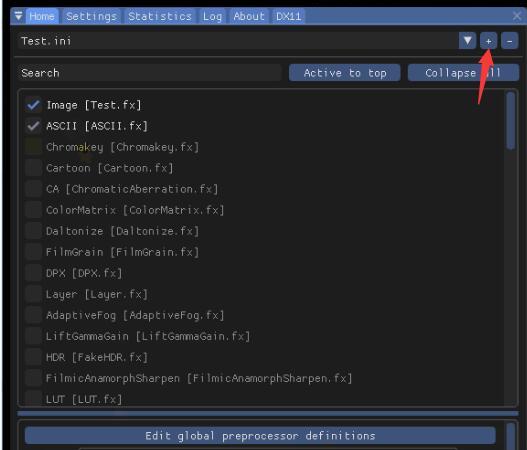The height and width of the screenshot is (450, 527).
Task: Disable the Image [Test.fx] effect checkbox
Action: click(x=33, y=105)
